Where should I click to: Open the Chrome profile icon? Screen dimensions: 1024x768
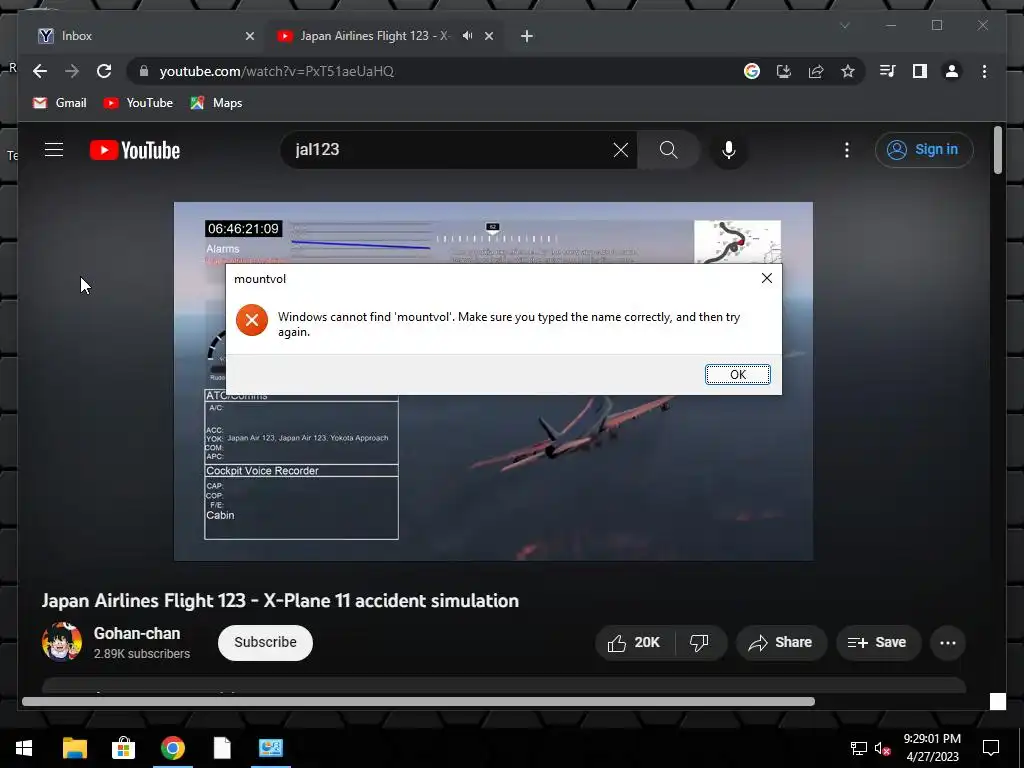(x=952, y=71)
